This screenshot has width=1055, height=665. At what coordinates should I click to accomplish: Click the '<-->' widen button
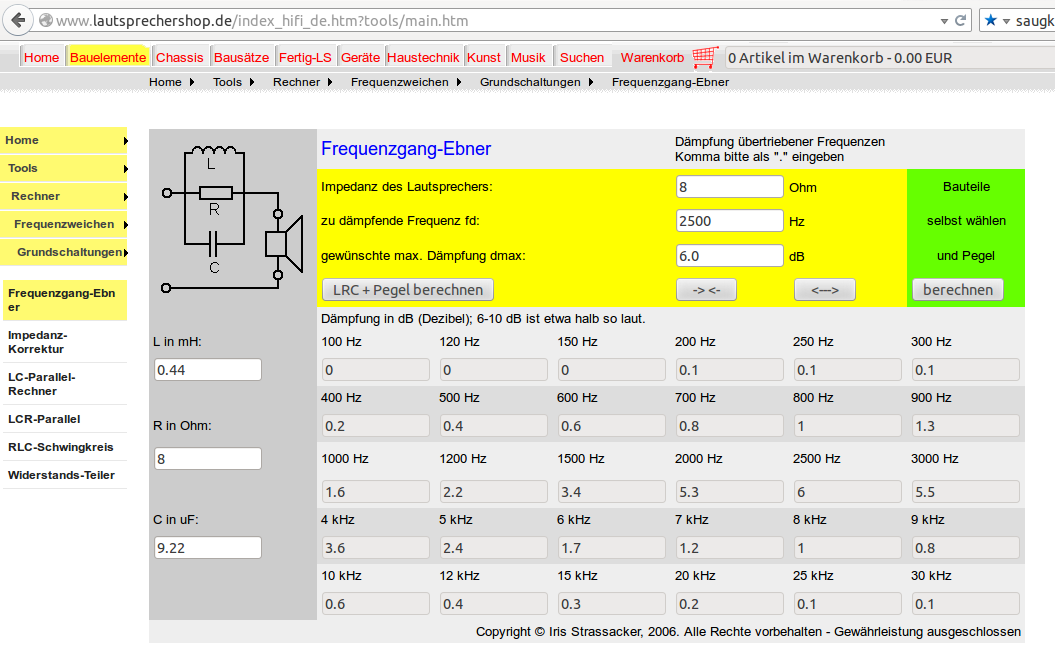[825, 290]
